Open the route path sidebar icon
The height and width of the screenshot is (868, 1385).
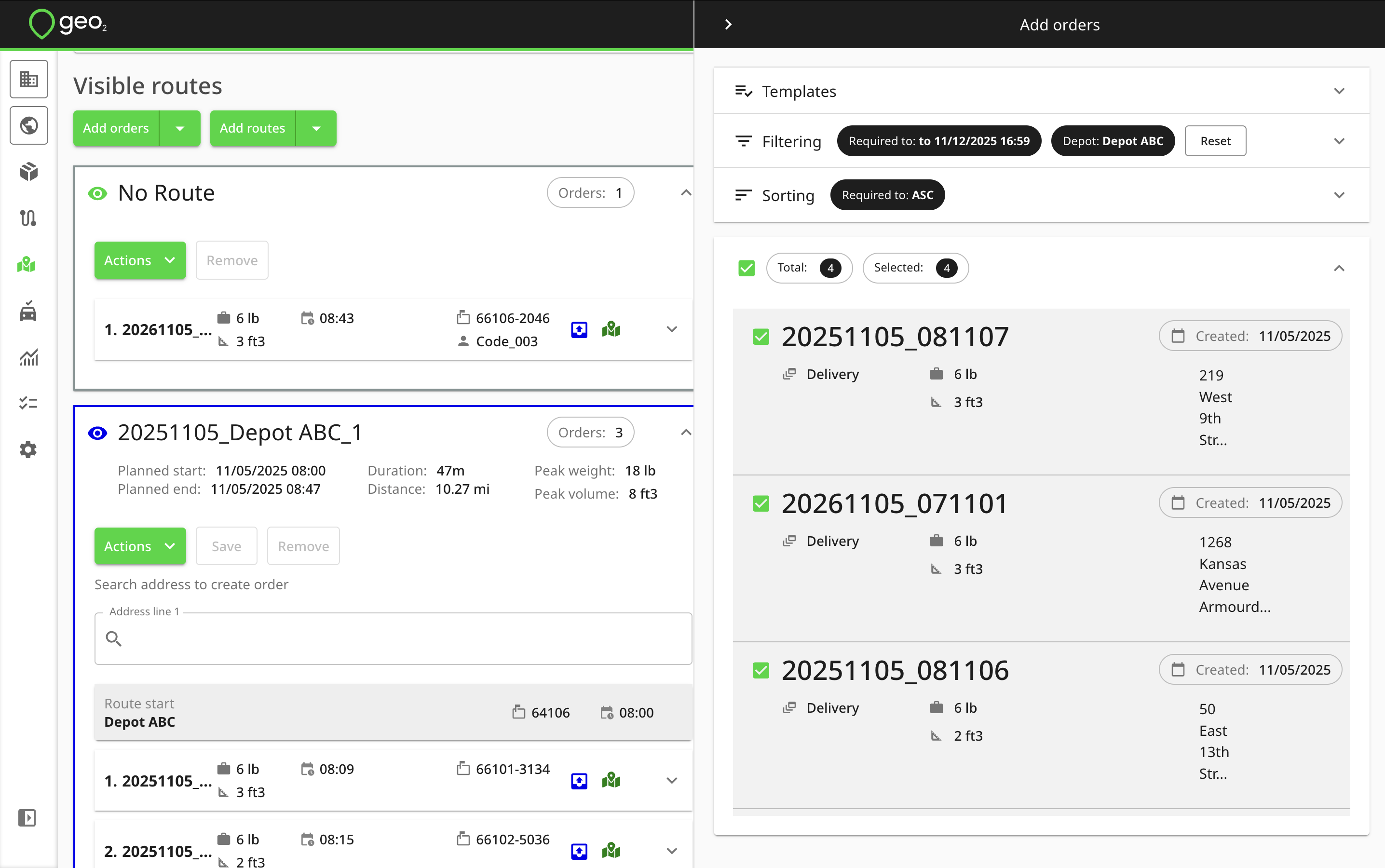pos(29,218)
